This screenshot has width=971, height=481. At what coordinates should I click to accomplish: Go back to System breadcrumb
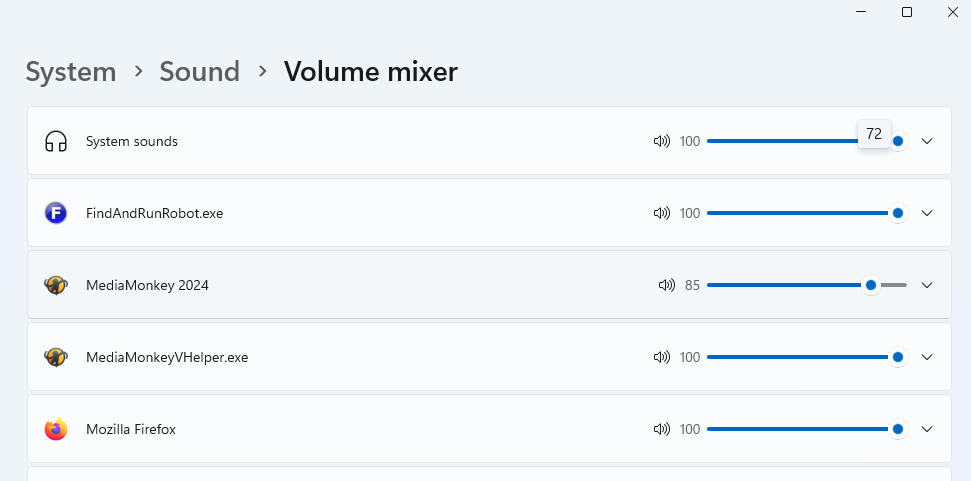point(71,72)
